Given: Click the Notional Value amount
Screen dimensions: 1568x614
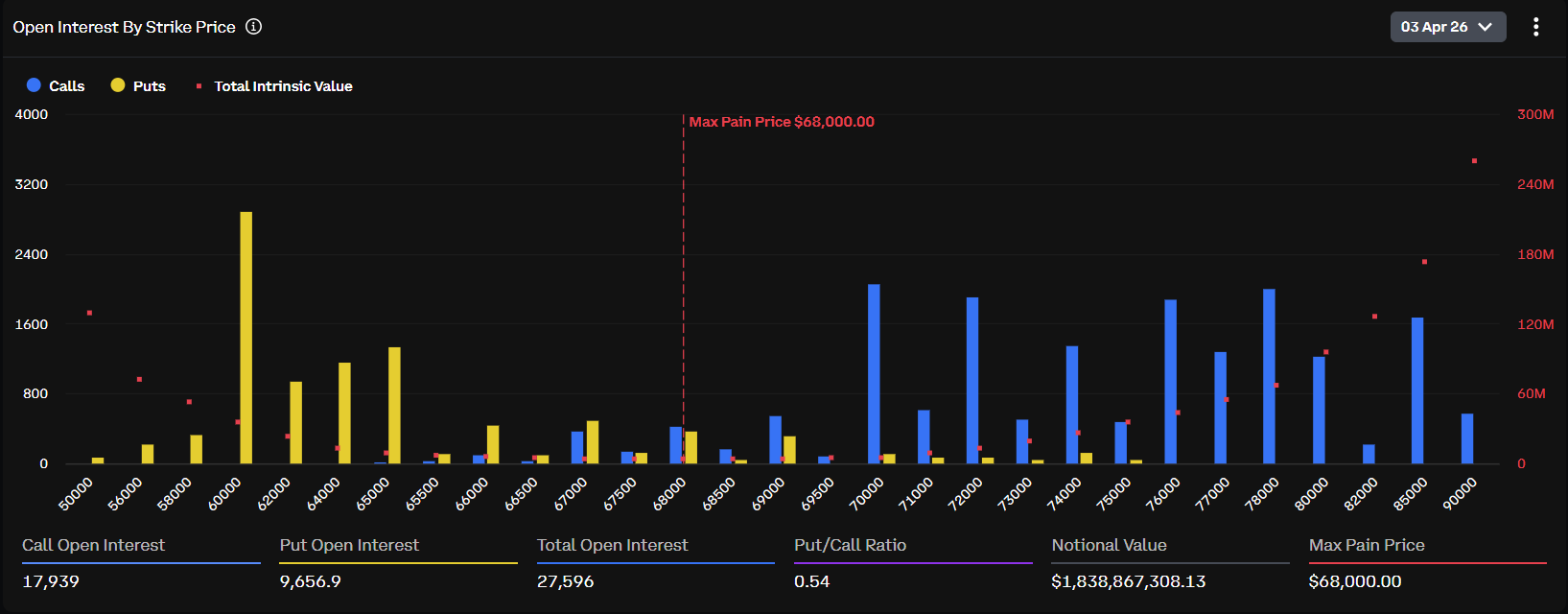Looking at the screenshot, I should pos(1129,581).
